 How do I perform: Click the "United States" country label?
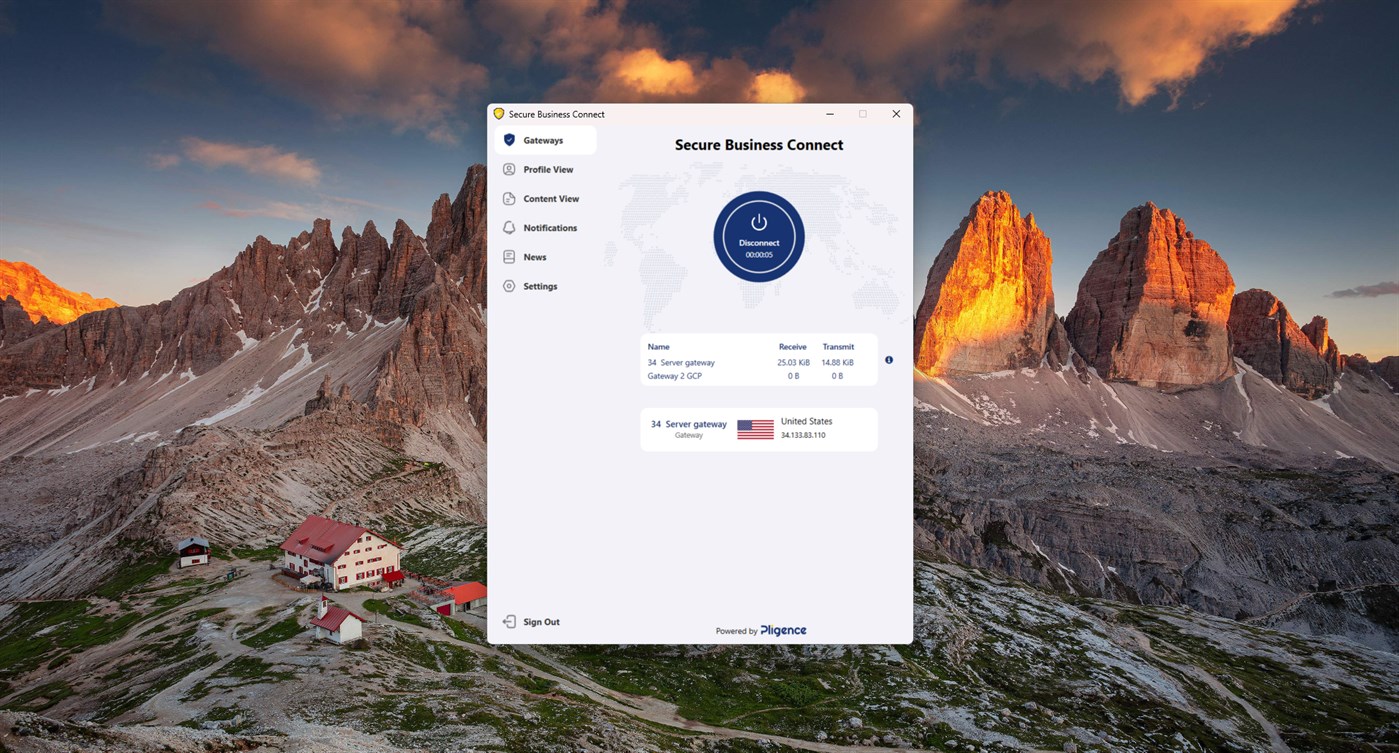(806, 422)
